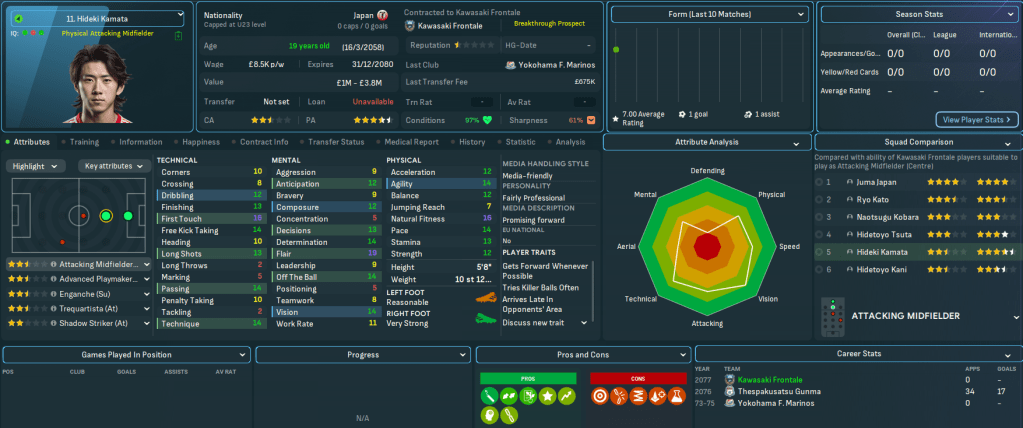This screenshot has width=1023, height=428.
Task: Select the radio button for Hidetoyo Tsuta
Action: pyautogui.click(x=820, y=235)
